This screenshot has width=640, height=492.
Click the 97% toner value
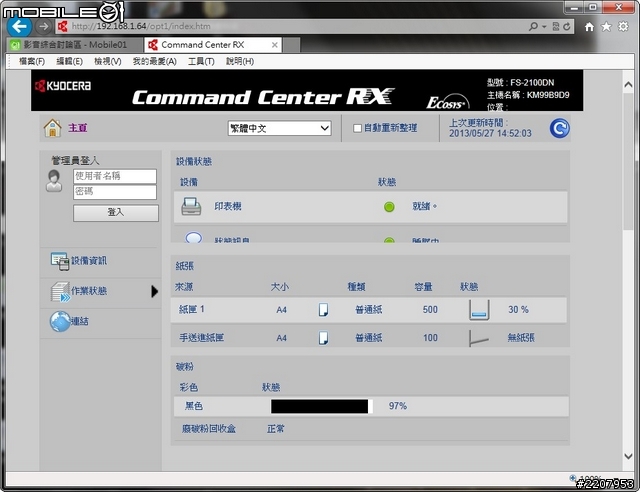pos(398,406)
